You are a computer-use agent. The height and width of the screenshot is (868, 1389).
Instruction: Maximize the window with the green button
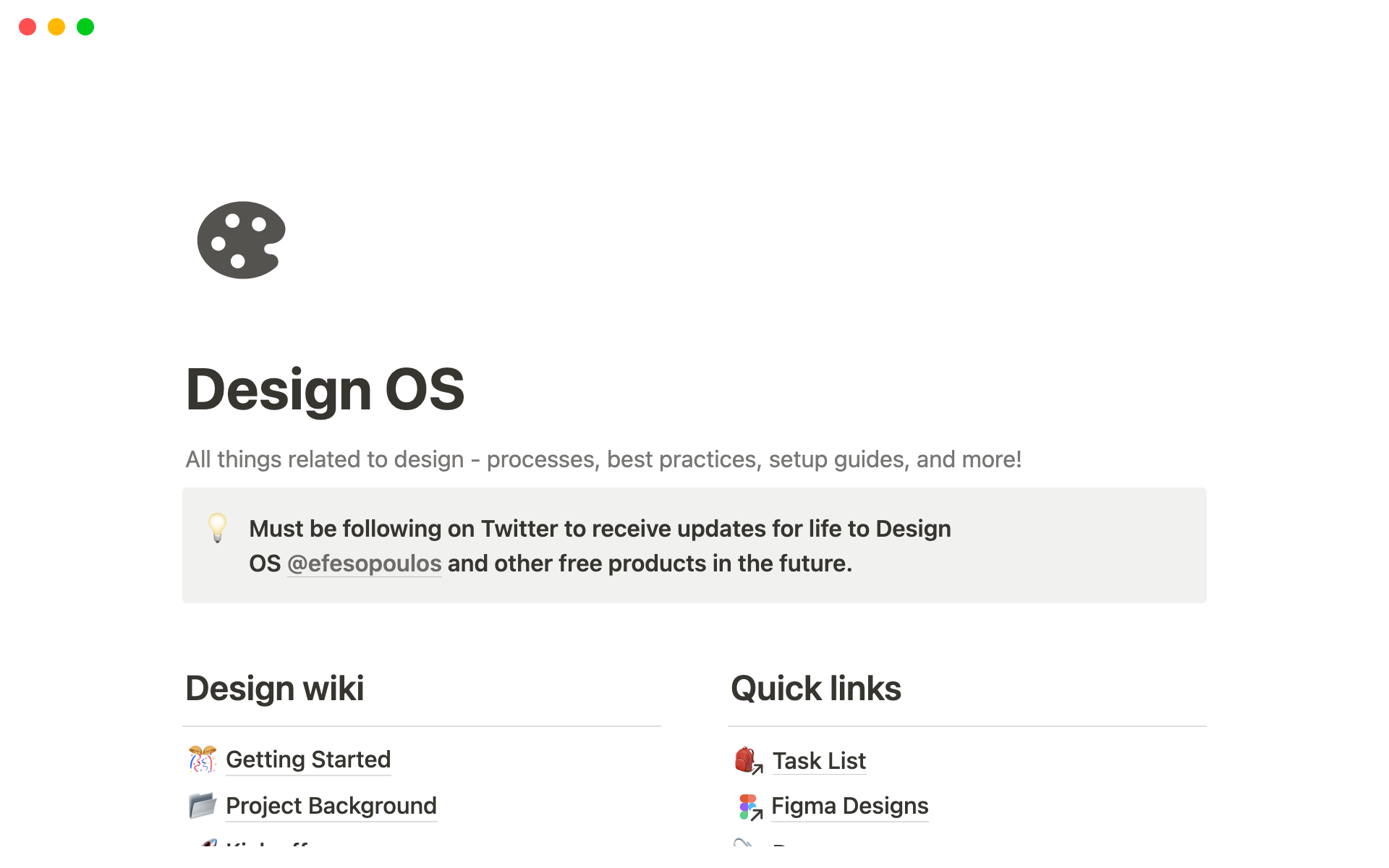click(x=85, y=27)
